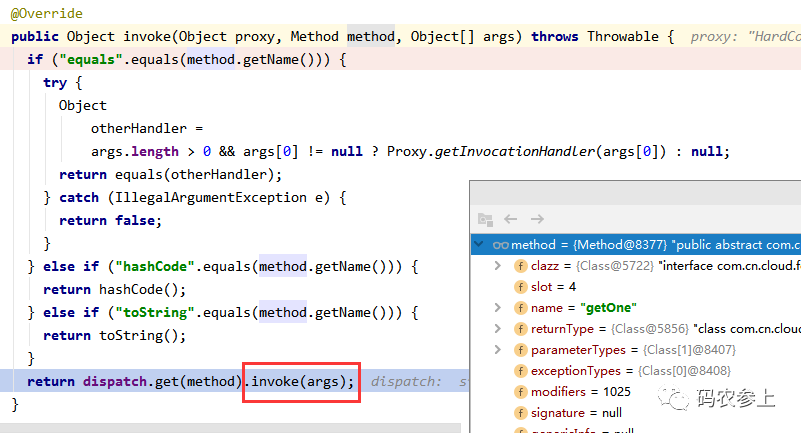Click the back arrow in debugger popup
The height and width of the screenshot is (433, 801).
511,219
